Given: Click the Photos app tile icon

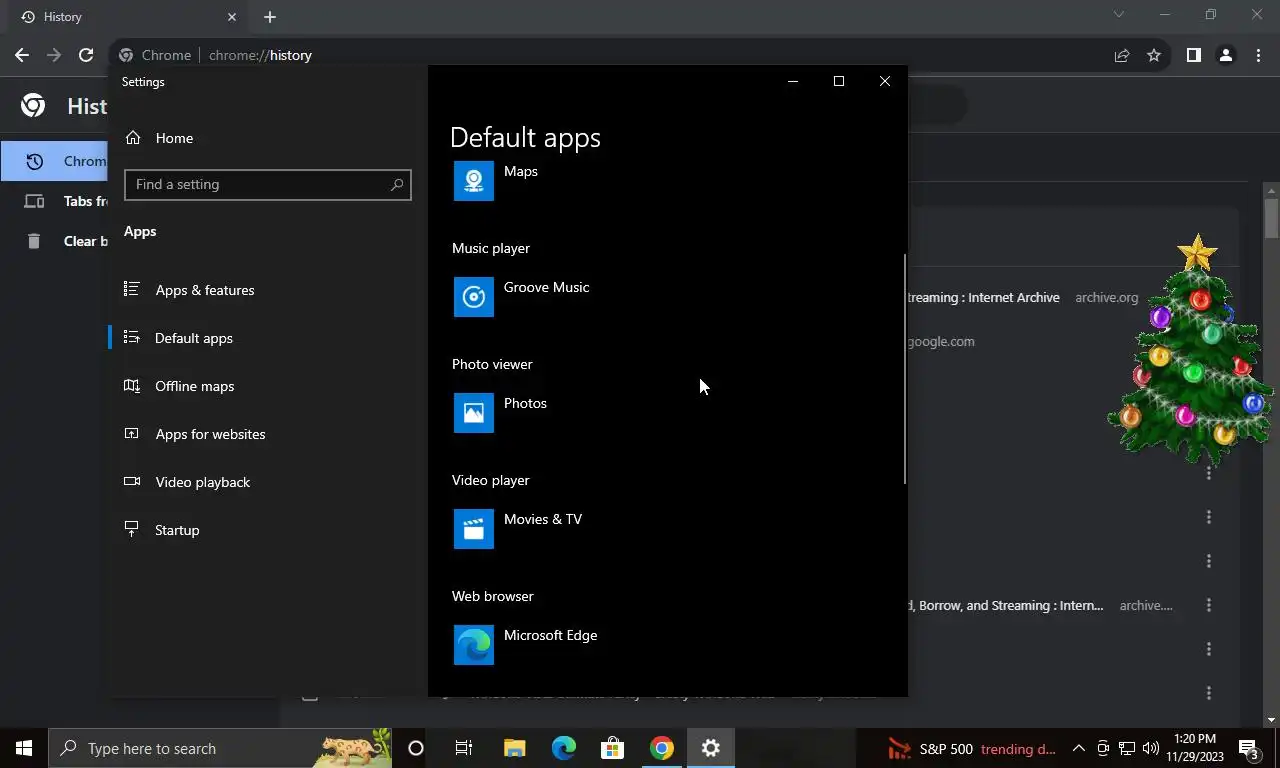Looking at the screenshot, I should (474, 413).
